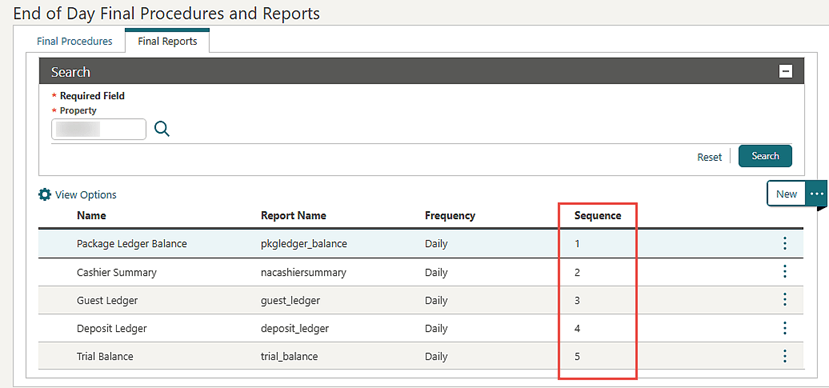This screenshot has width=829, height=388.
Task: Click the Search button
Action: pyautogui.click(x=765, y=156)
